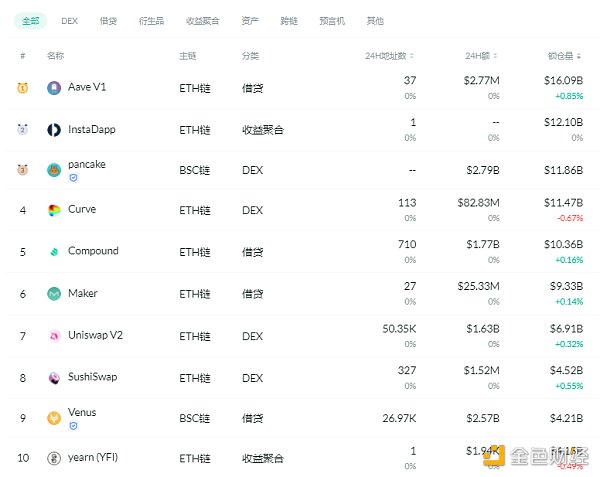Click SushiSwap change +0.55%
600x477 pixels.
pyautogui.click(x=569, y=386)
